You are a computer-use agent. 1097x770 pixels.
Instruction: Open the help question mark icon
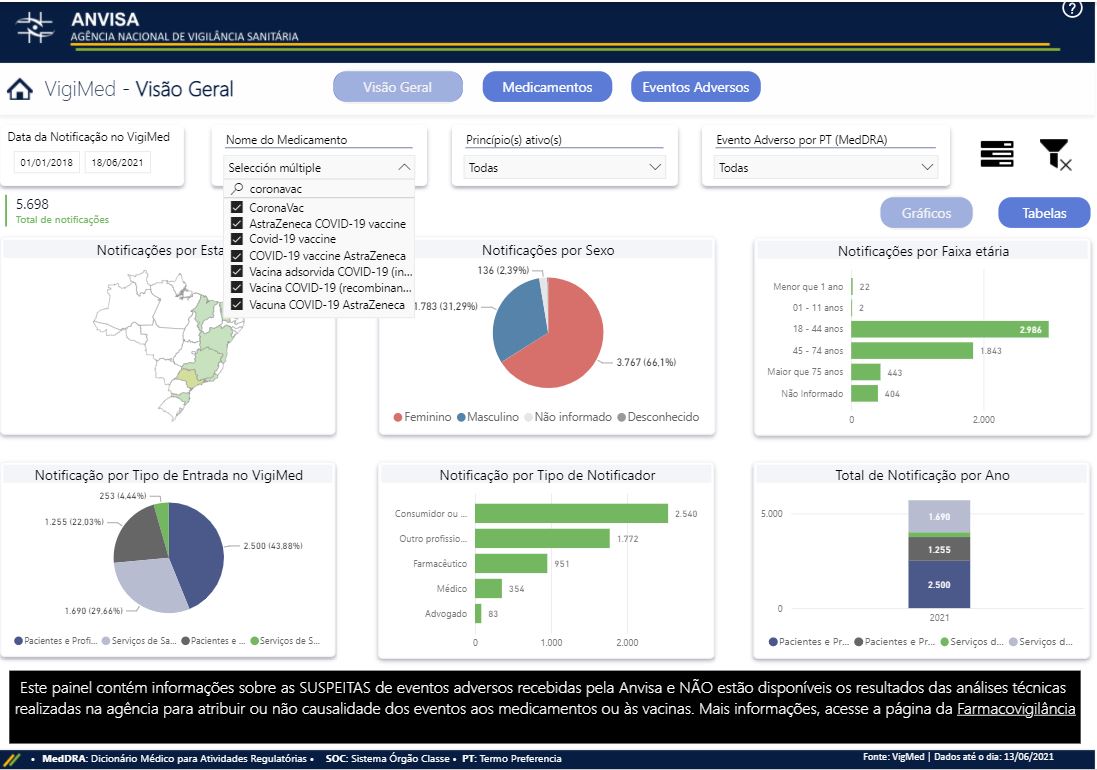coord(1071,8)
